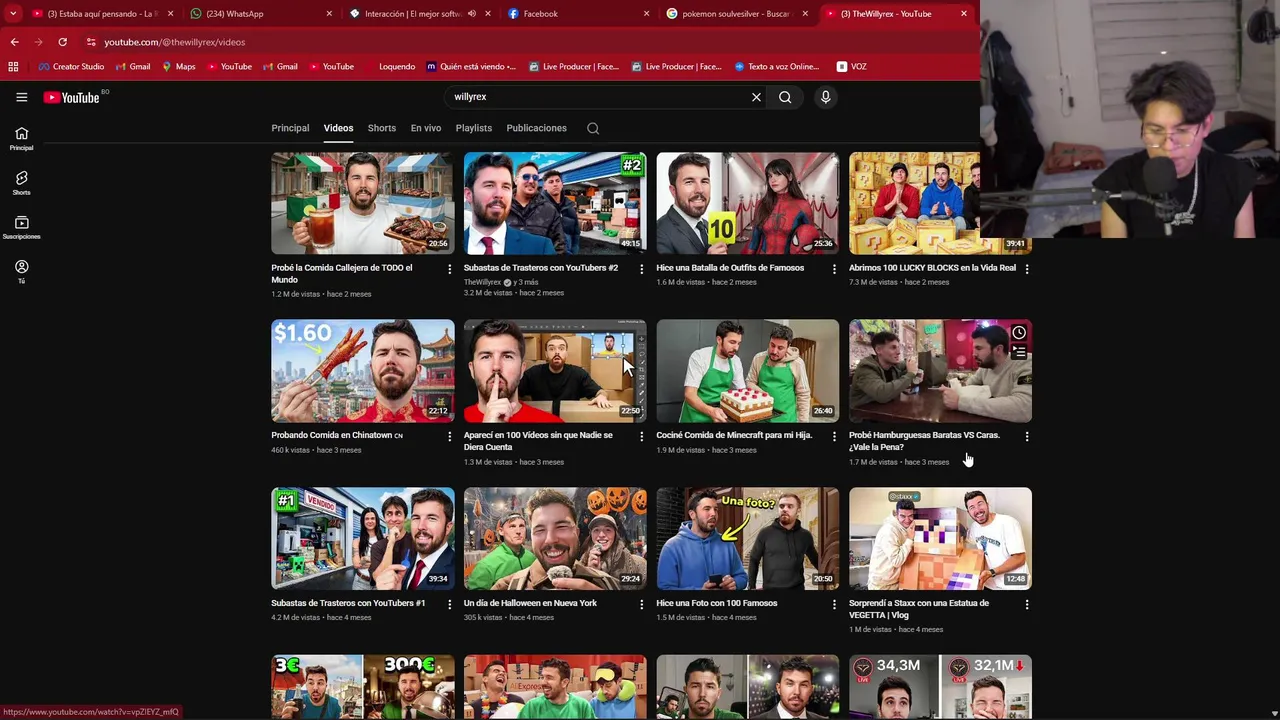Image resolution: width=1280 pixels, height=720 pixels.
Task: Open options for Probando Comida en Chinatown
Action: [x=449, y=436]
